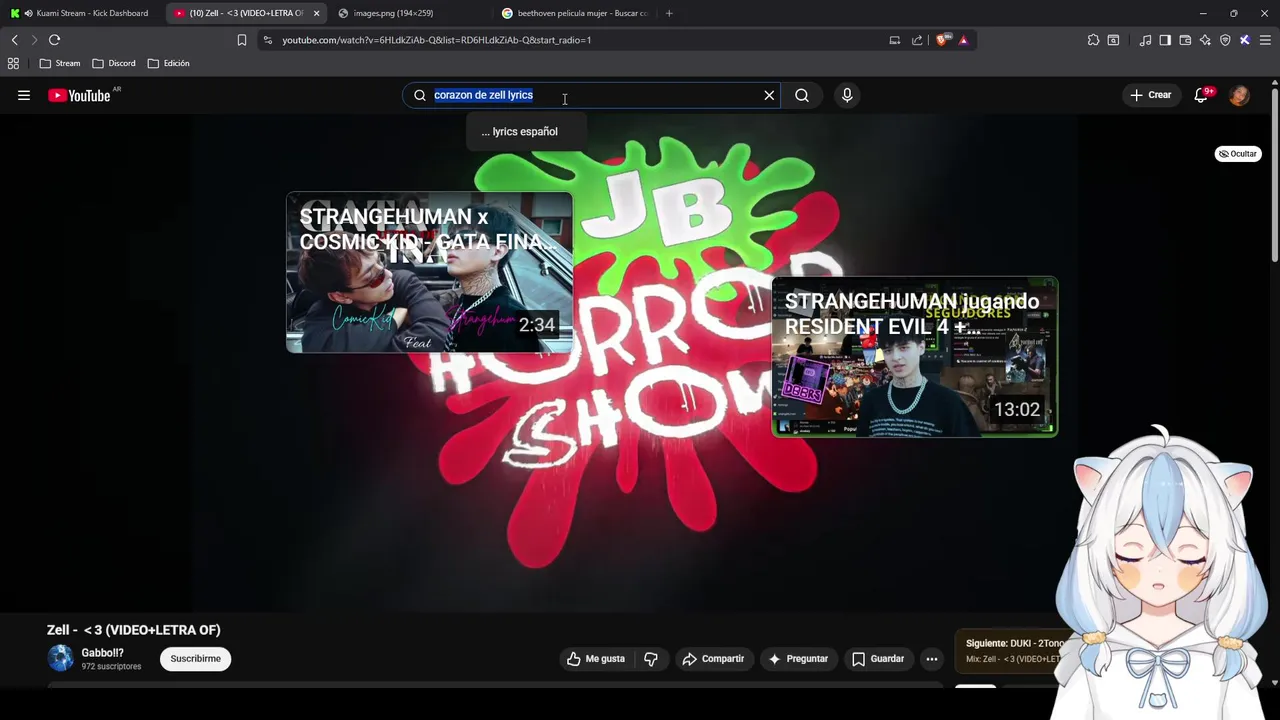1280x720 pixels.
Task: Open the STRANGEHUMAN x COSMIC KID video card
Action: (430, 272)
